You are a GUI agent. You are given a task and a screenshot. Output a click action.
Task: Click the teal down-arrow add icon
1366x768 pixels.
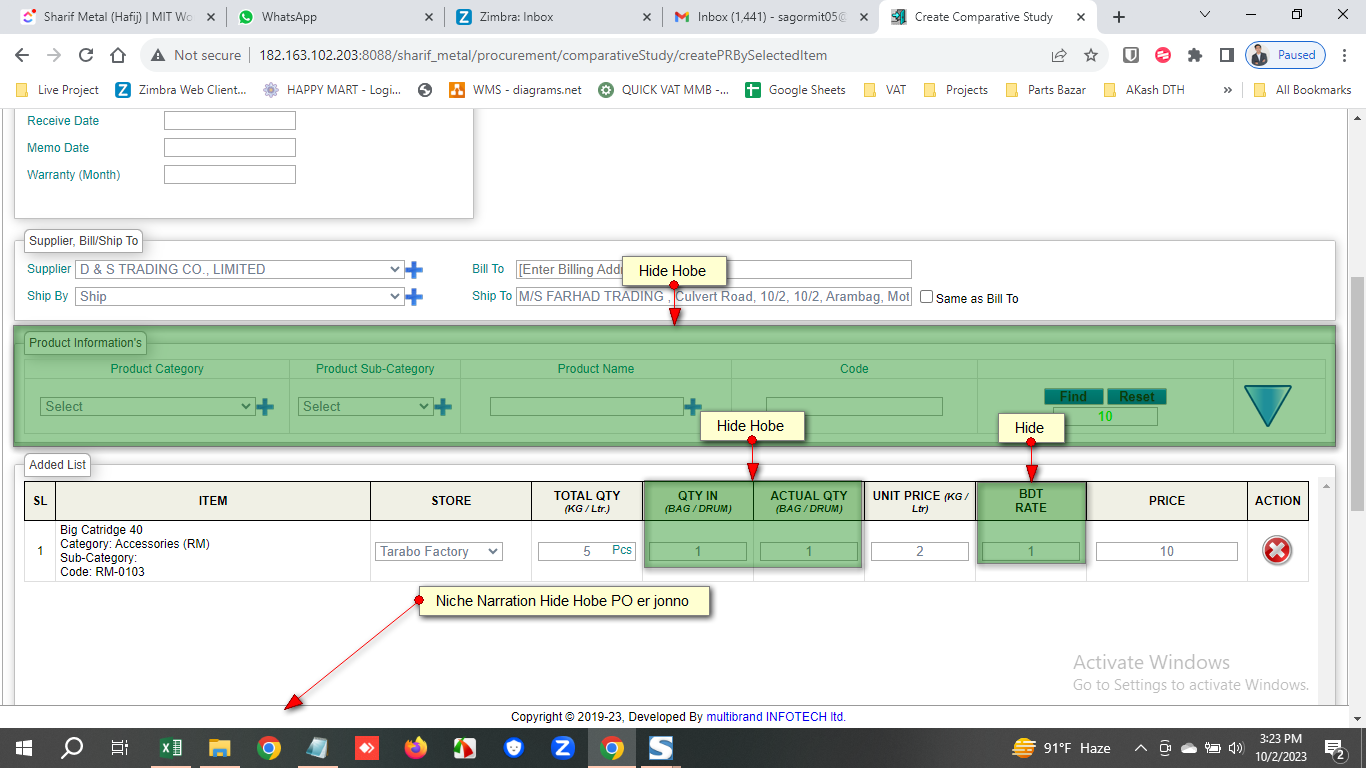(x=1267, y=405)
